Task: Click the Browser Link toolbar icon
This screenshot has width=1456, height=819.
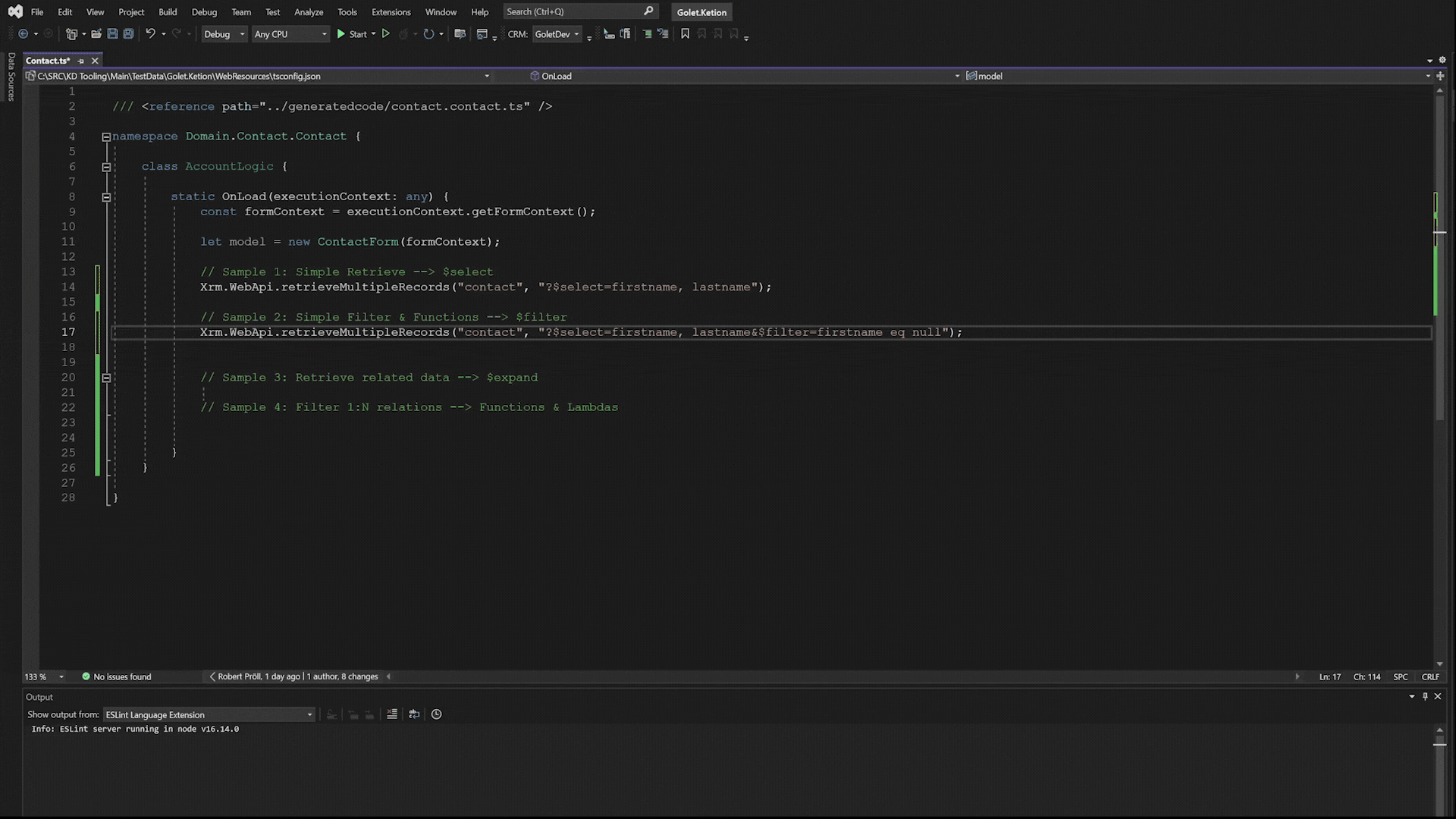Action: coord(460,34)
